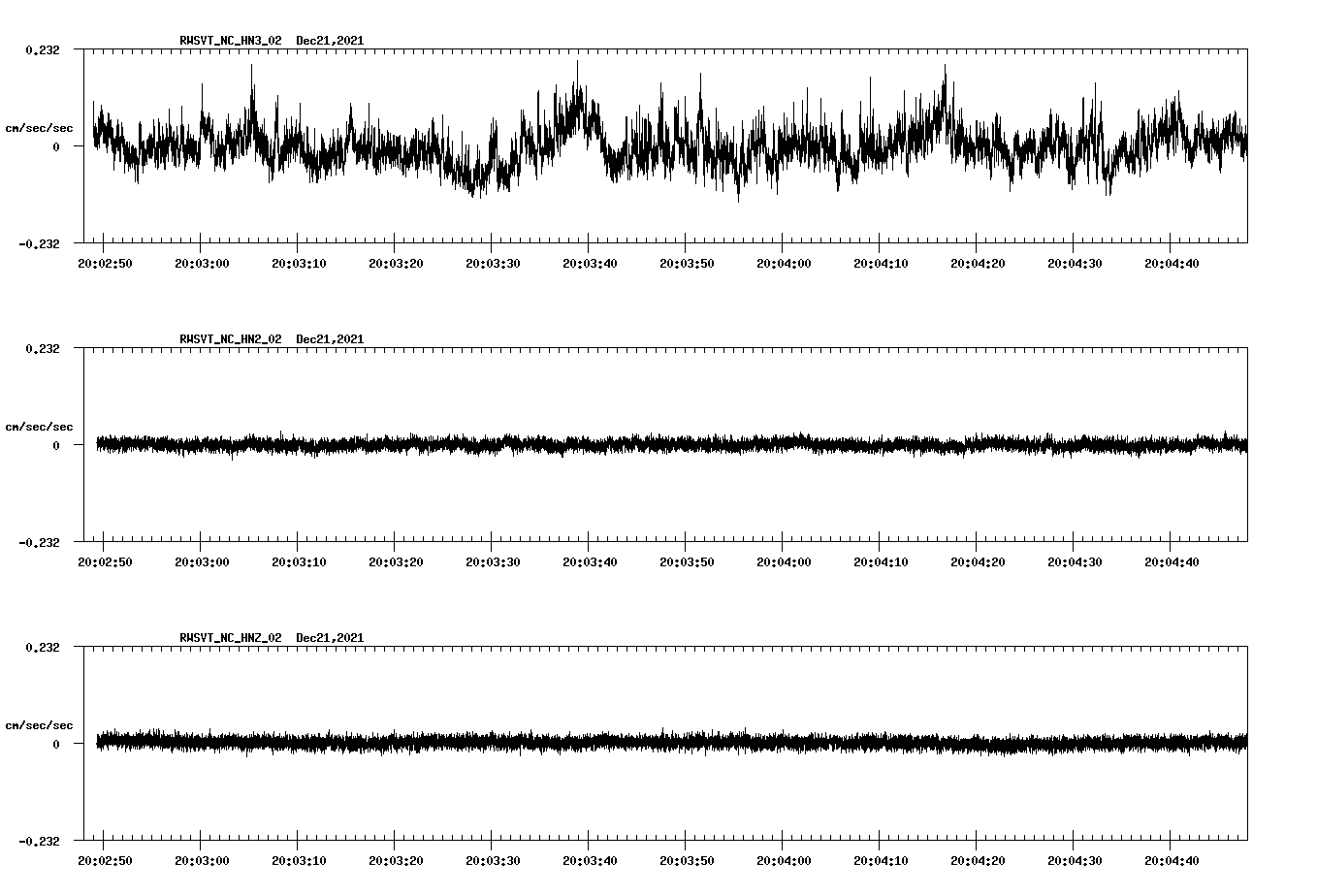Click the 20:04:40 time label under HN3 plot
The height and width of the screenshot is (896, 1317).
[x=1172, y=263]
